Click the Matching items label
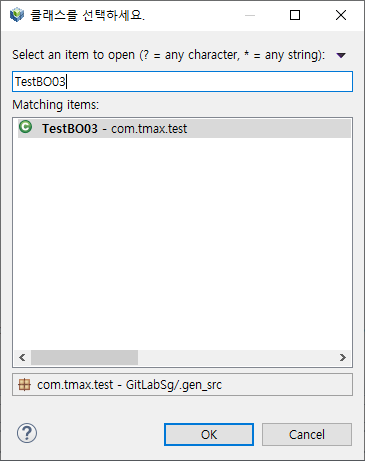Image resolution: width=368 pixels, height=464 pixels. pyautogui.click(x=56, y=105)
